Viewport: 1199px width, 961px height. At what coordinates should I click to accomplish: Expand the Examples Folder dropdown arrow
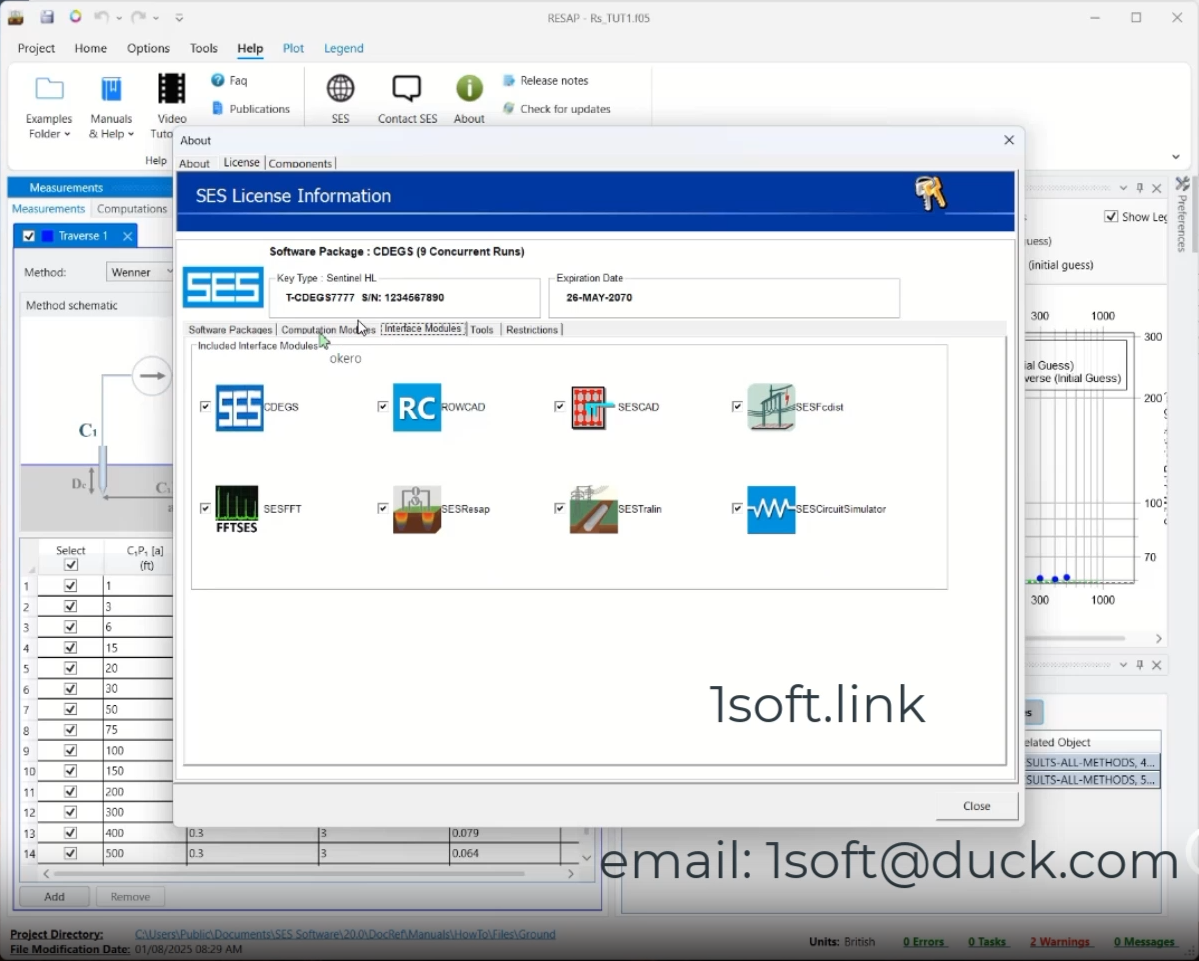(67, 135)
